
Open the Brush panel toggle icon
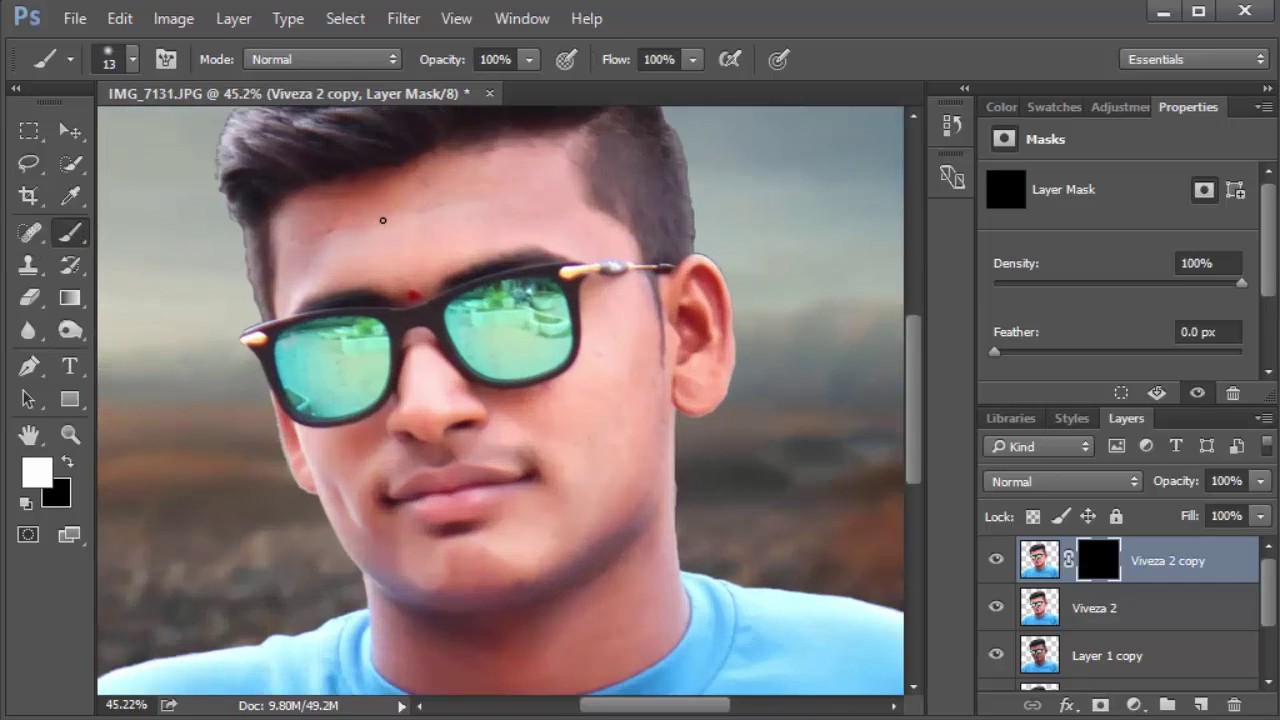pos(166,59)
